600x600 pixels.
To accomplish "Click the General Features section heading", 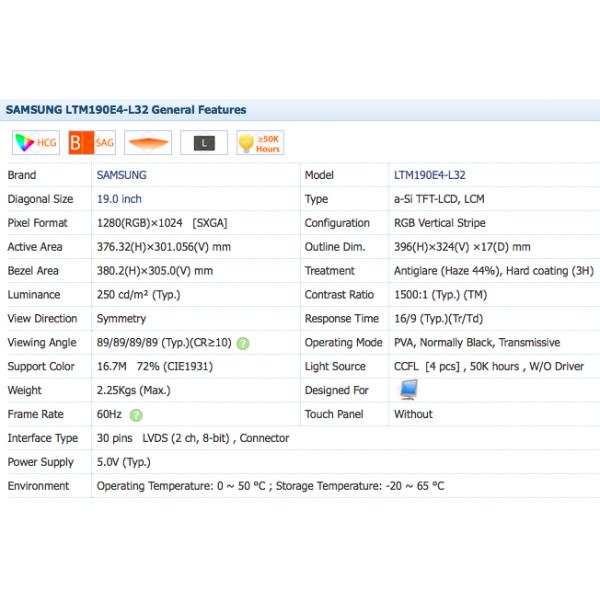I will [x=126, y=109].
